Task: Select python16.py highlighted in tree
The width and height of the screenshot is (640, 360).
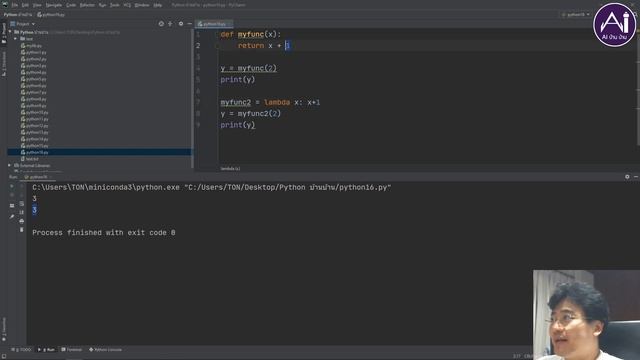Action: 99,152
